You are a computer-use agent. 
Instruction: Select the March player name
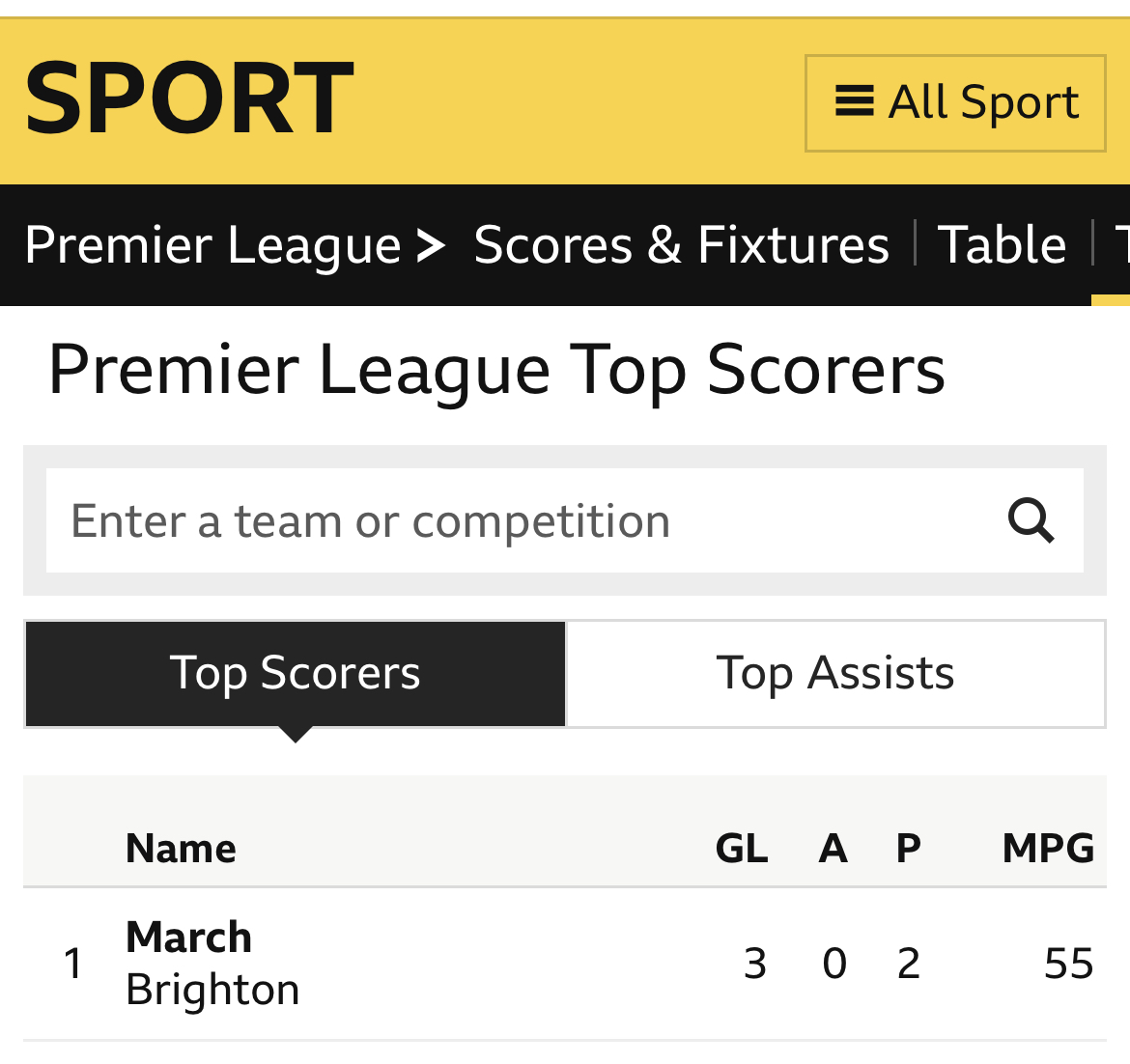(x=188, y=938)
